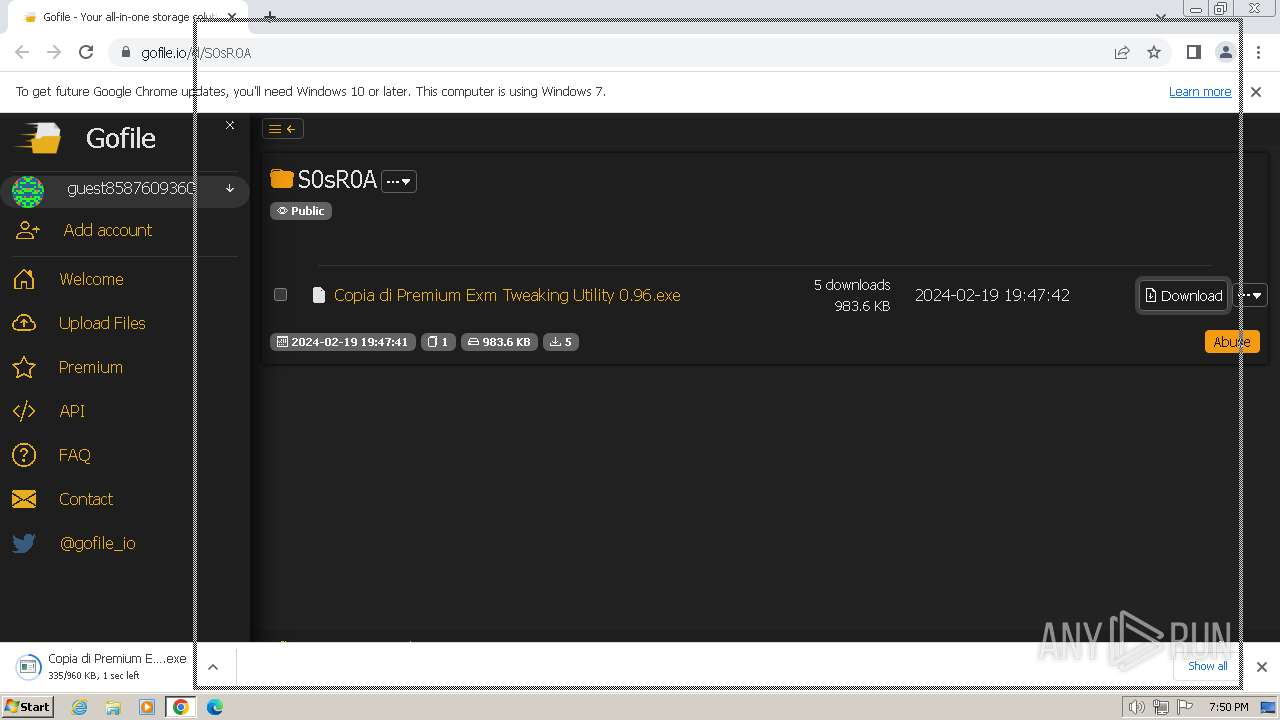Launch Microsoft Edge from taskbar
The width and height of the screenshot is (1280, 720).
[x=215, y=707]
